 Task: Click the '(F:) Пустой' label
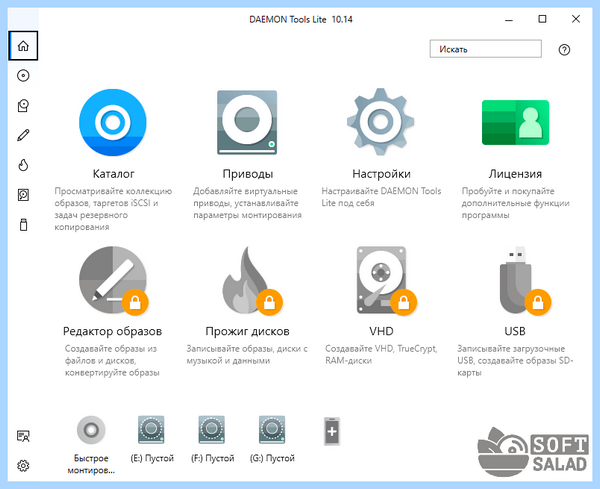(212, 458)
